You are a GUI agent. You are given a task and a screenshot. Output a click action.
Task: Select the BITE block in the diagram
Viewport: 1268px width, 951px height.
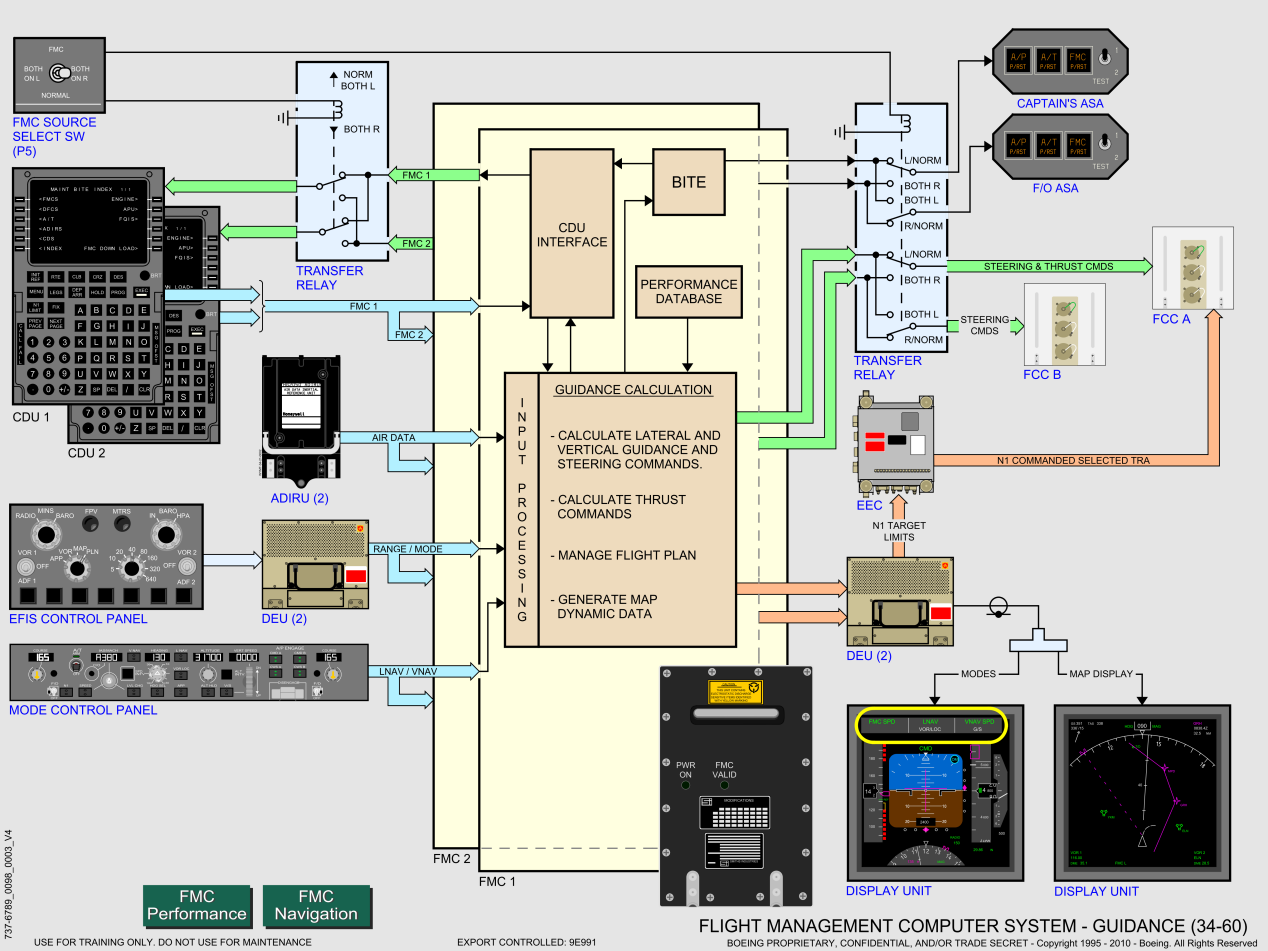[688, 182]
